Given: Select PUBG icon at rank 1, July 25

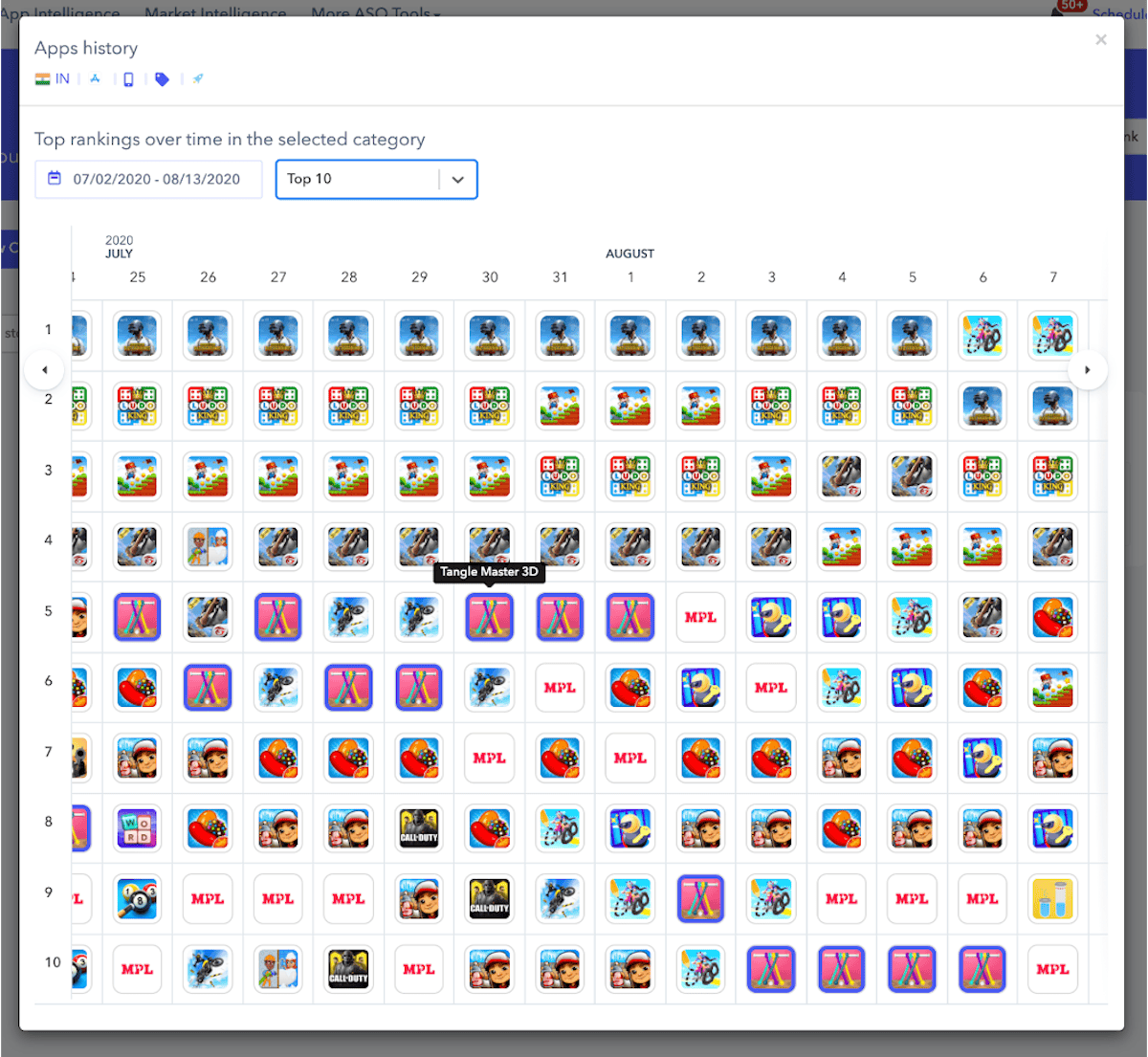Looking at the screenshot, I should coord(137,336).
